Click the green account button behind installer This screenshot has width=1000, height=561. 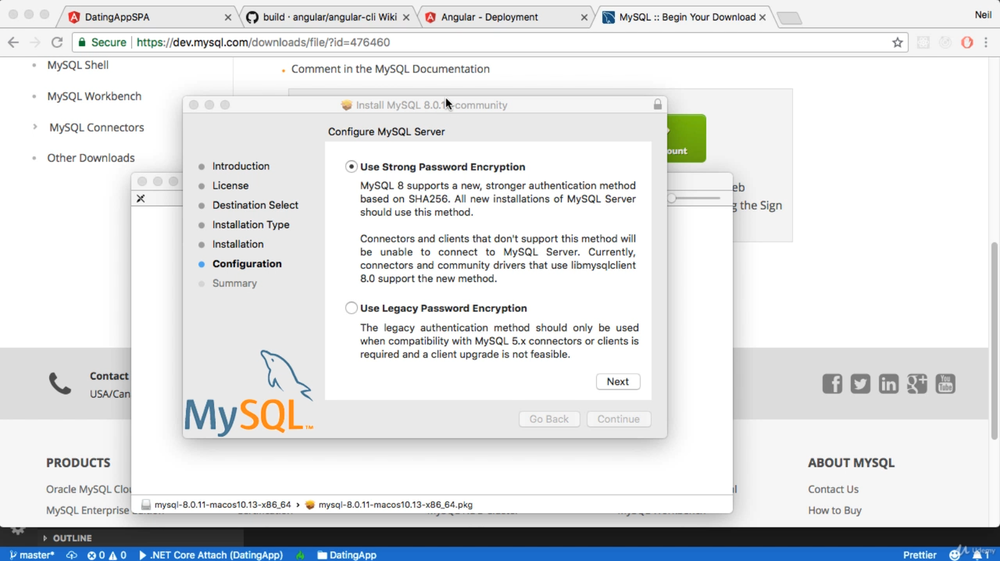pos(686,138)
